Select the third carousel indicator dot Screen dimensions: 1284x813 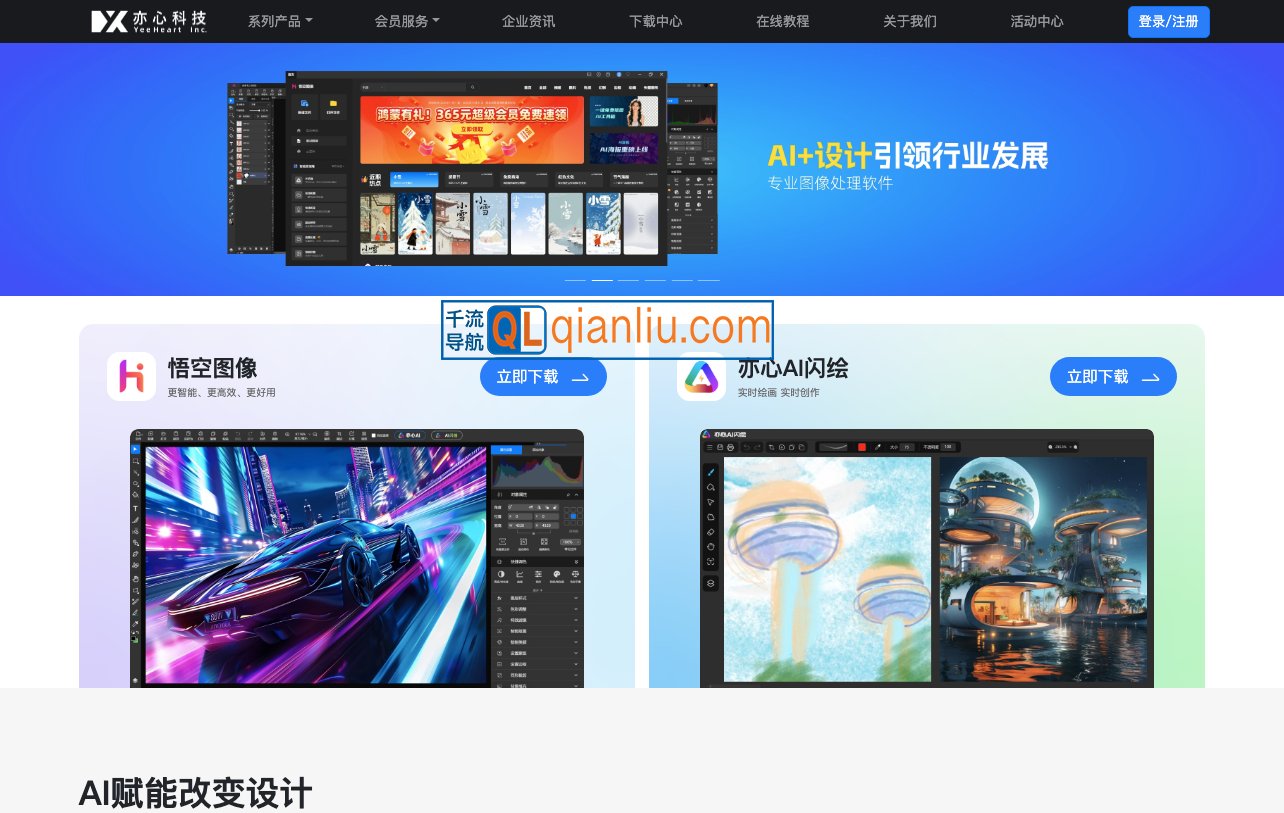pos(628,281)
